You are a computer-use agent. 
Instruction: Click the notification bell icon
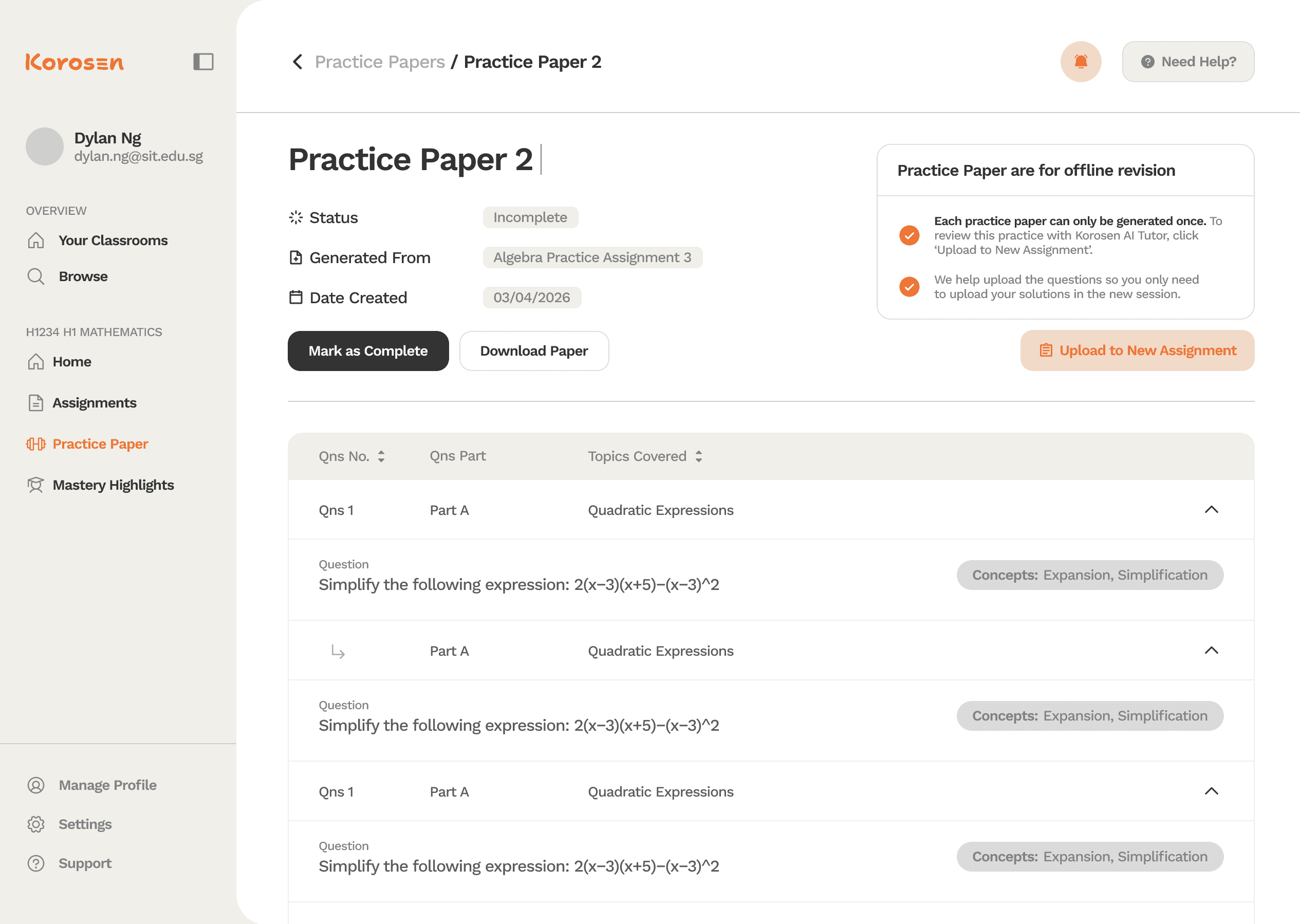pos(1081,62)
